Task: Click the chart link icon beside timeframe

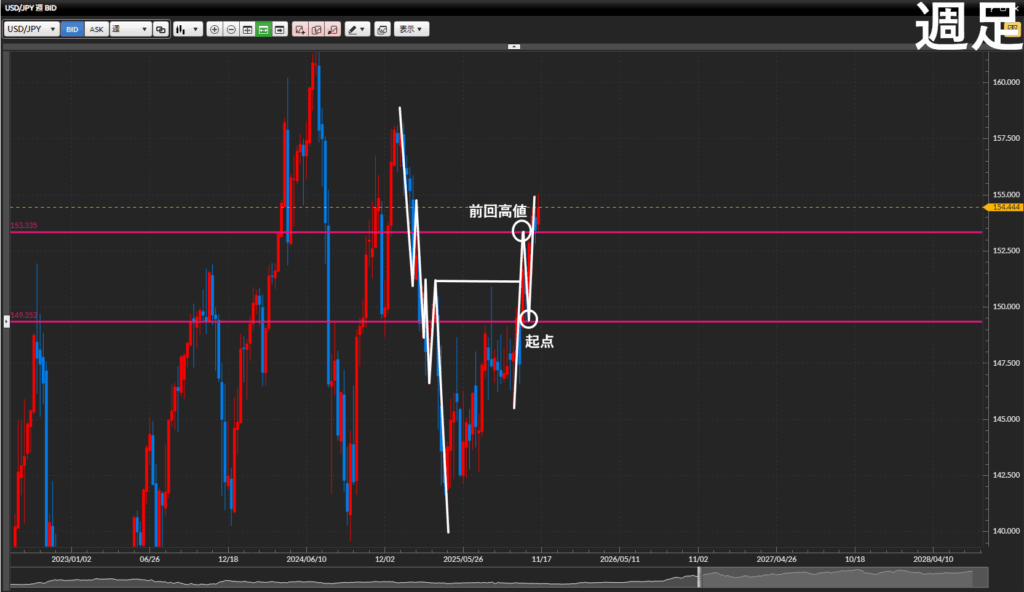Action: [160, 30]
